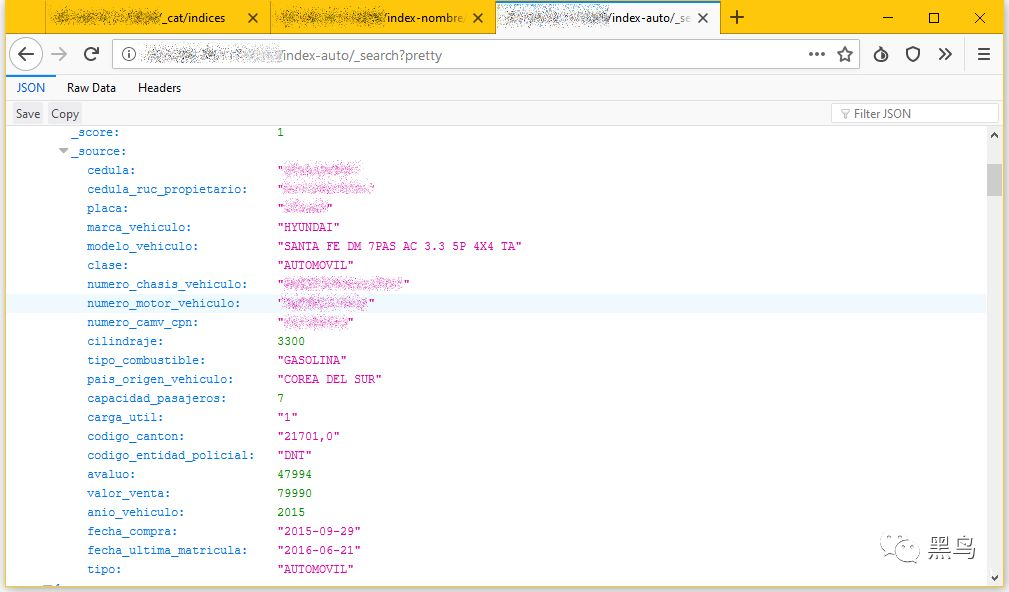Click the "HYUNDAI" value
This screenshot has width=1009, height=592.
point(308,227)
